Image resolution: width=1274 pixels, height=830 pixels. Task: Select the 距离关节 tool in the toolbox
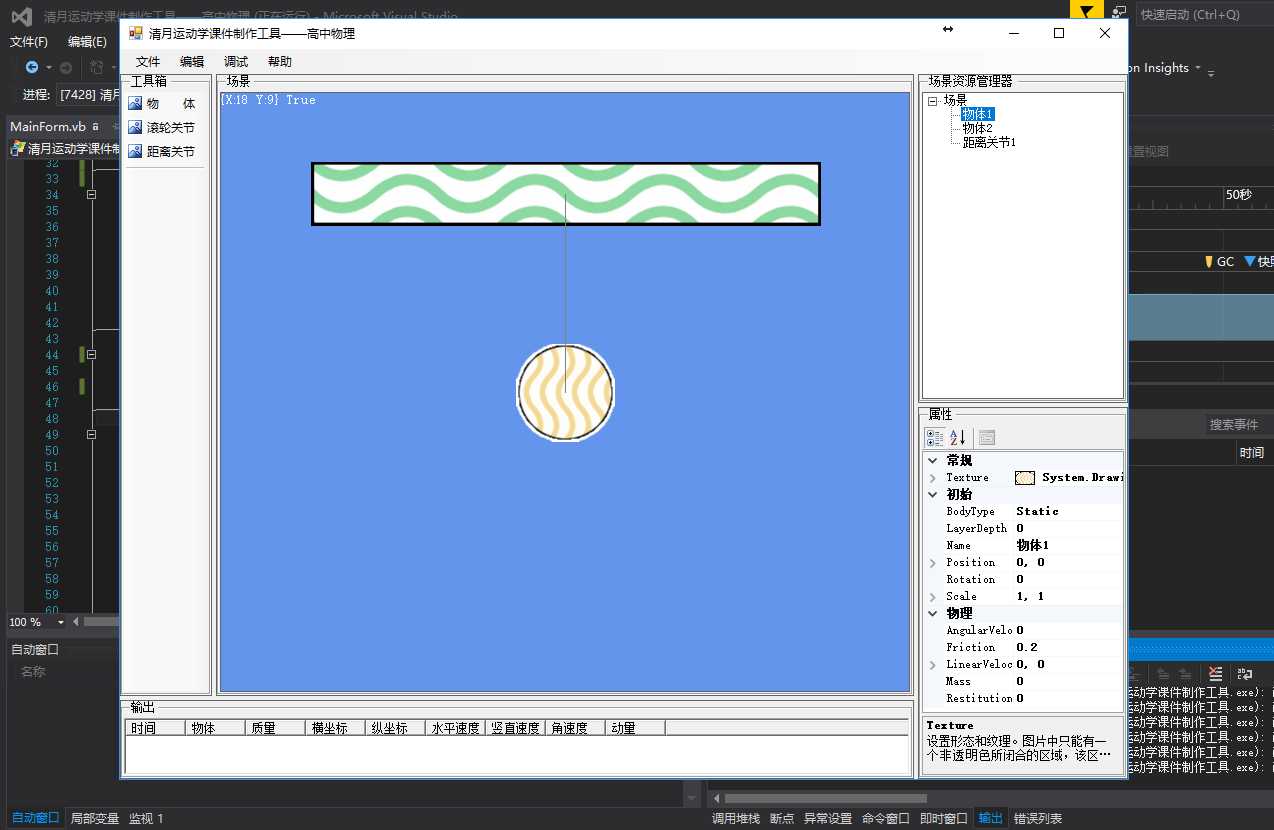pos(162,151)
